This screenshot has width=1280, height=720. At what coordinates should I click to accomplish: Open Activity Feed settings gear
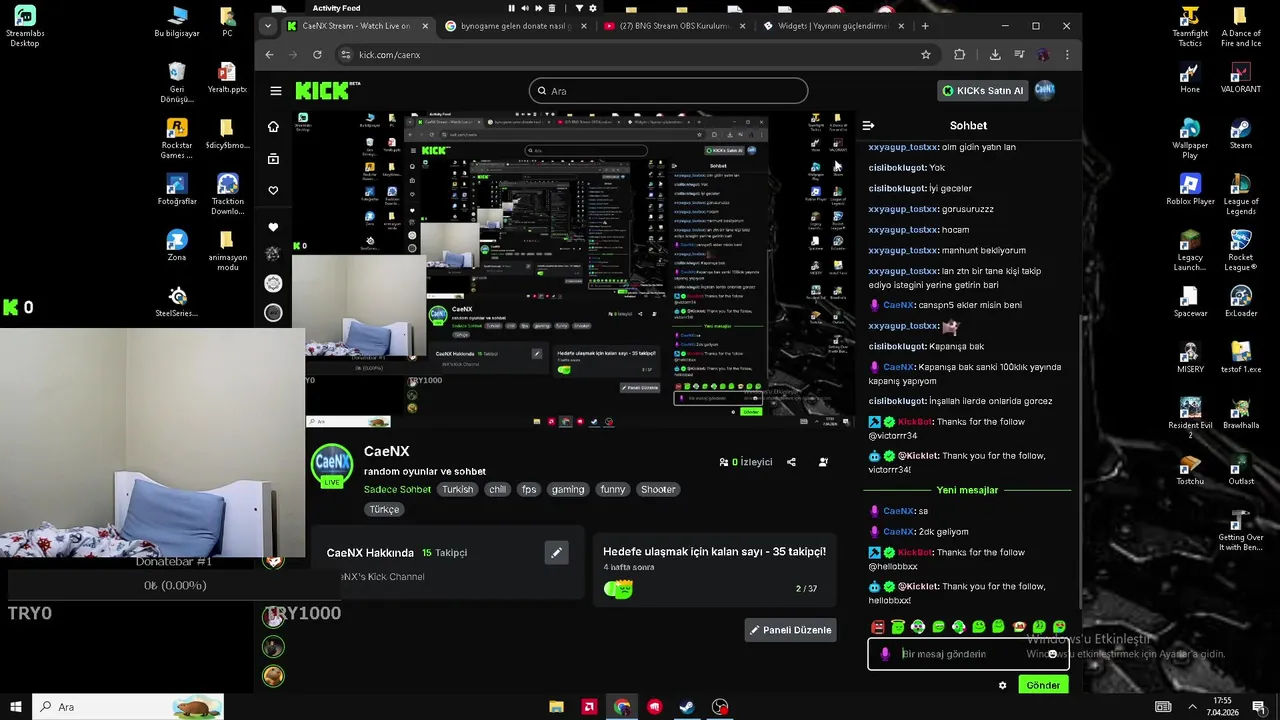point(591,8)
